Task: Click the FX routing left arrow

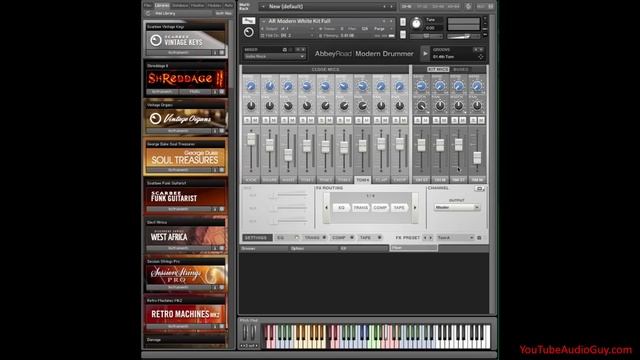Action: (326, 208)
